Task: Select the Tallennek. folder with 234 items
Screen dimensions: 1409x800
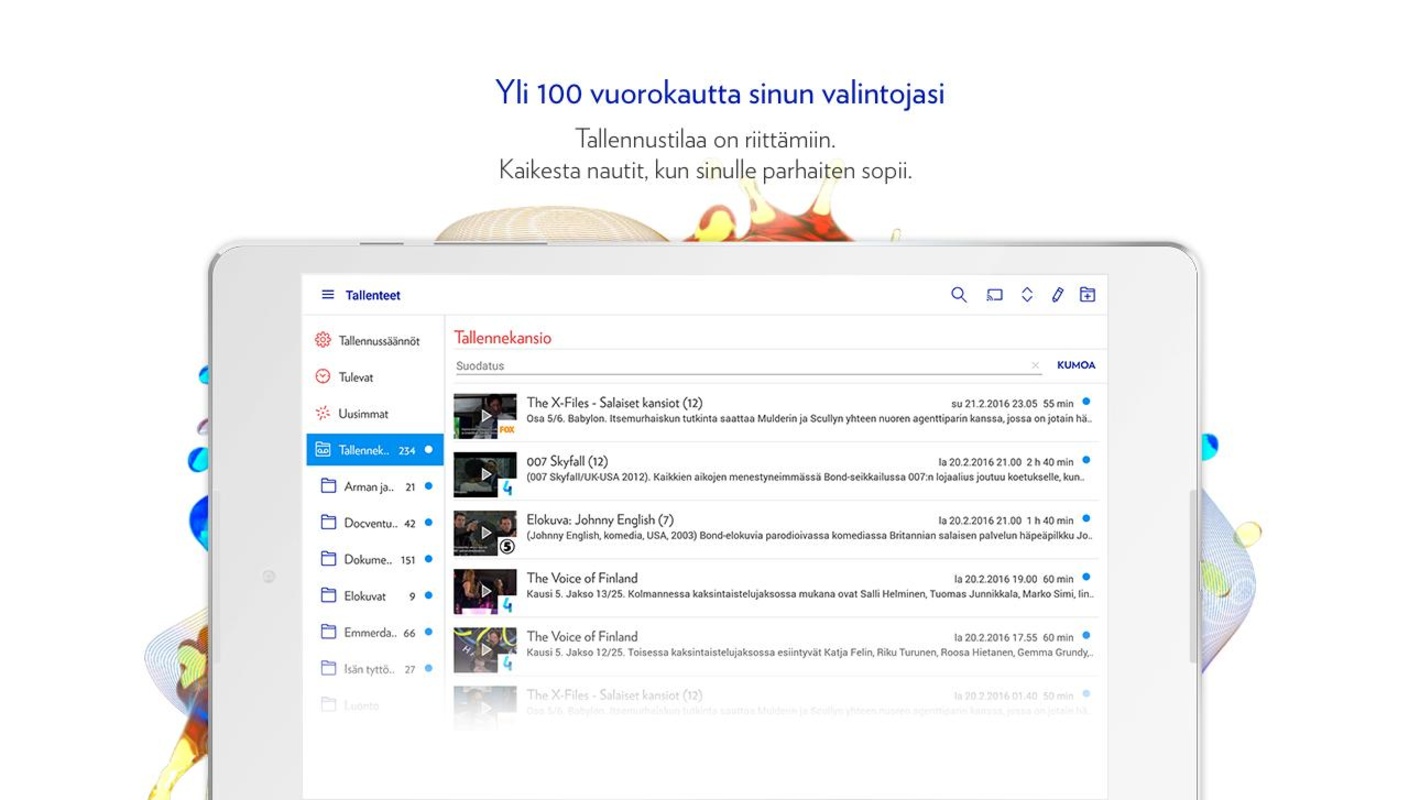Action: pos(375,450)
